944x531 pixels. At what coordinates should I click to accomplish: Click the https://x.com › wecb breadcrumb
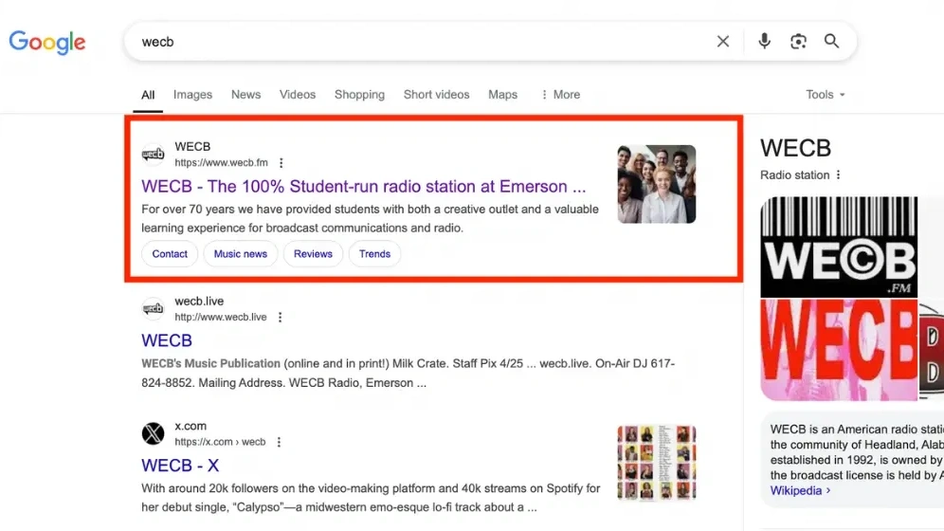(220, 442)
